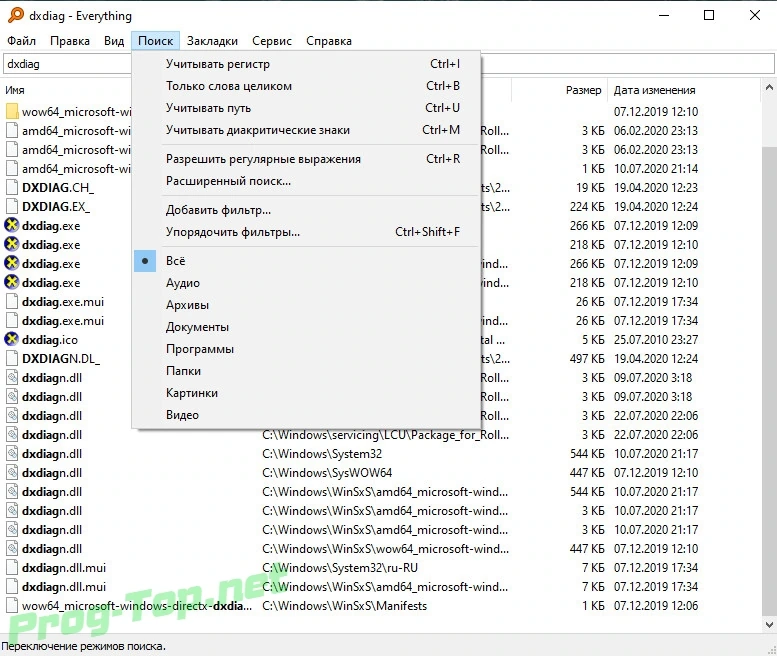Click the DXDIAGN.DL_ file icon
The width and height of the screenshot is (777, 656).
[x=12, y=358]
